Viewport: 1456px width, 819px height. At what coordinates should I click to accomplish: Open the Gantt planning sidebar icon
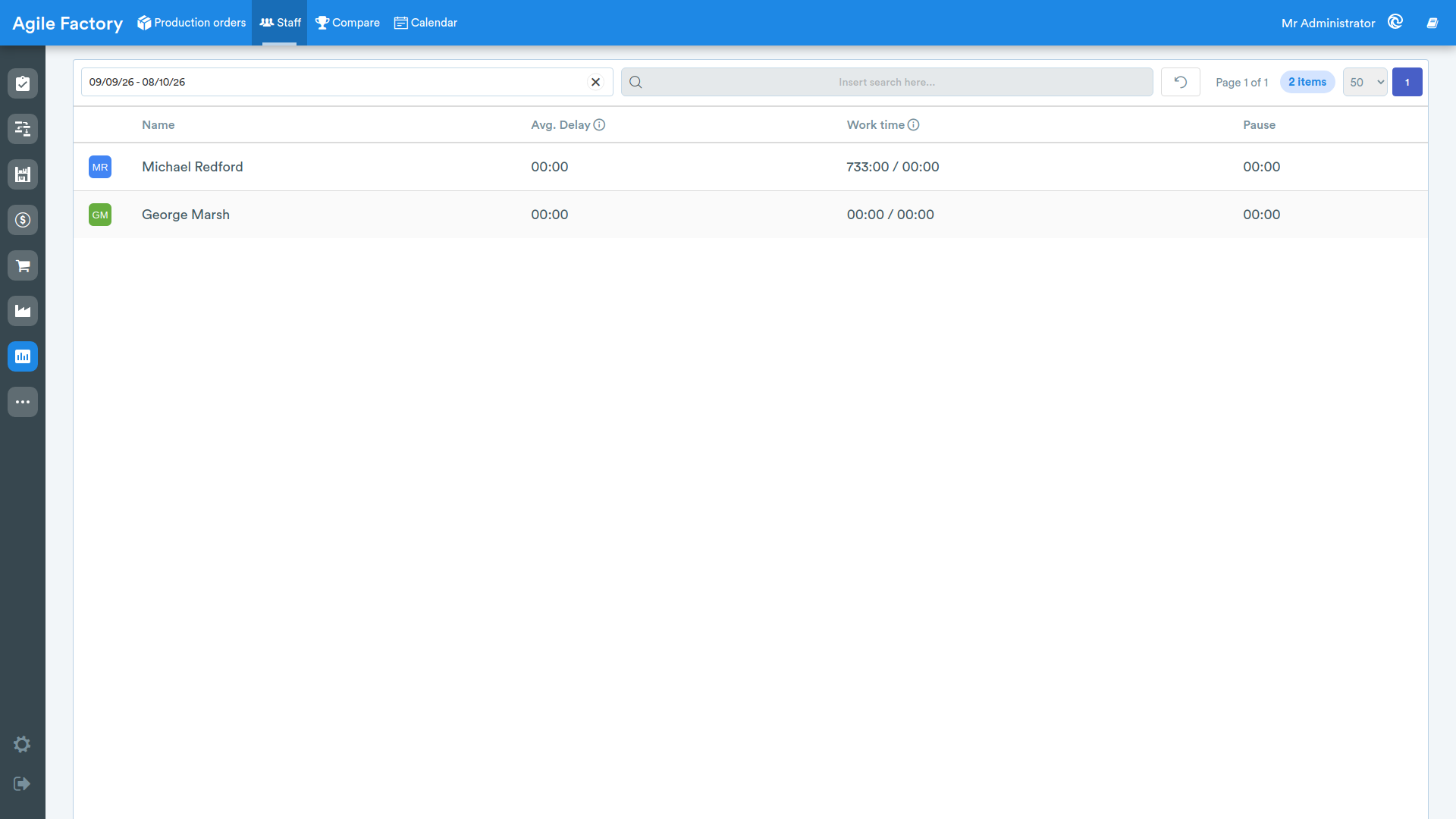tap(23, 129)
